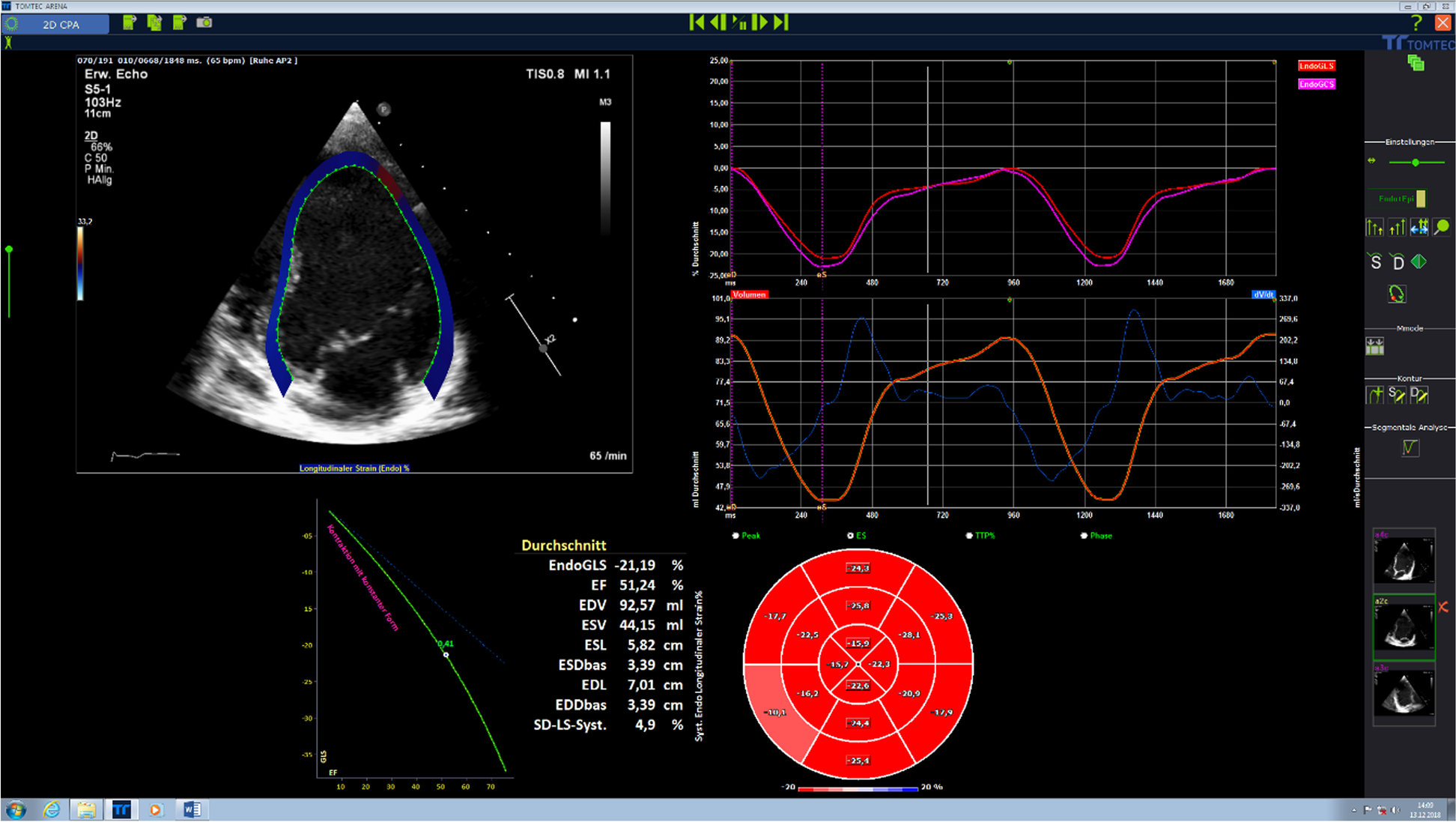Select the Phase radio option
This screenshot has height=822, width=1456.
pos(1084,536)
